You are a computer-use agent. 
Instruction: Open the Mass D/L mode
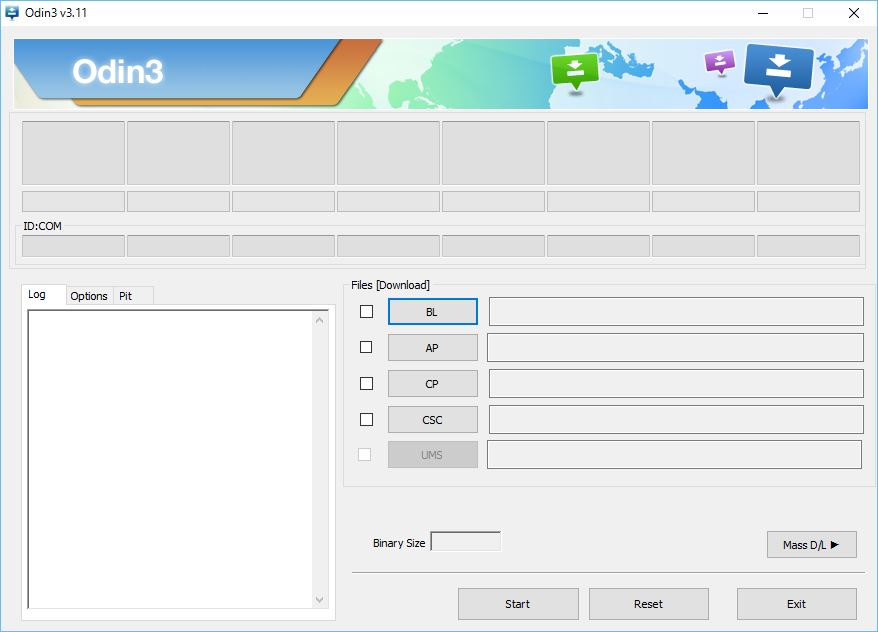click(x=812, y=545)
